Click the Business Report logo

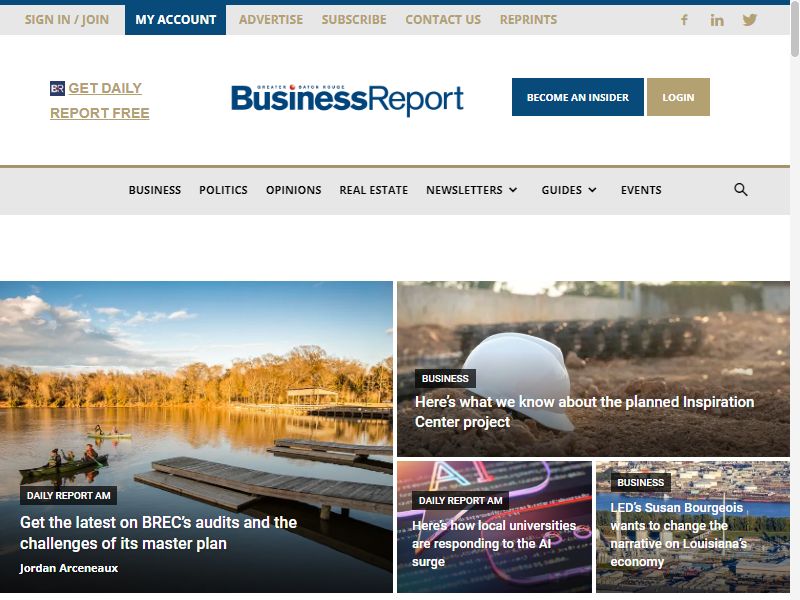tap(347, 98)
